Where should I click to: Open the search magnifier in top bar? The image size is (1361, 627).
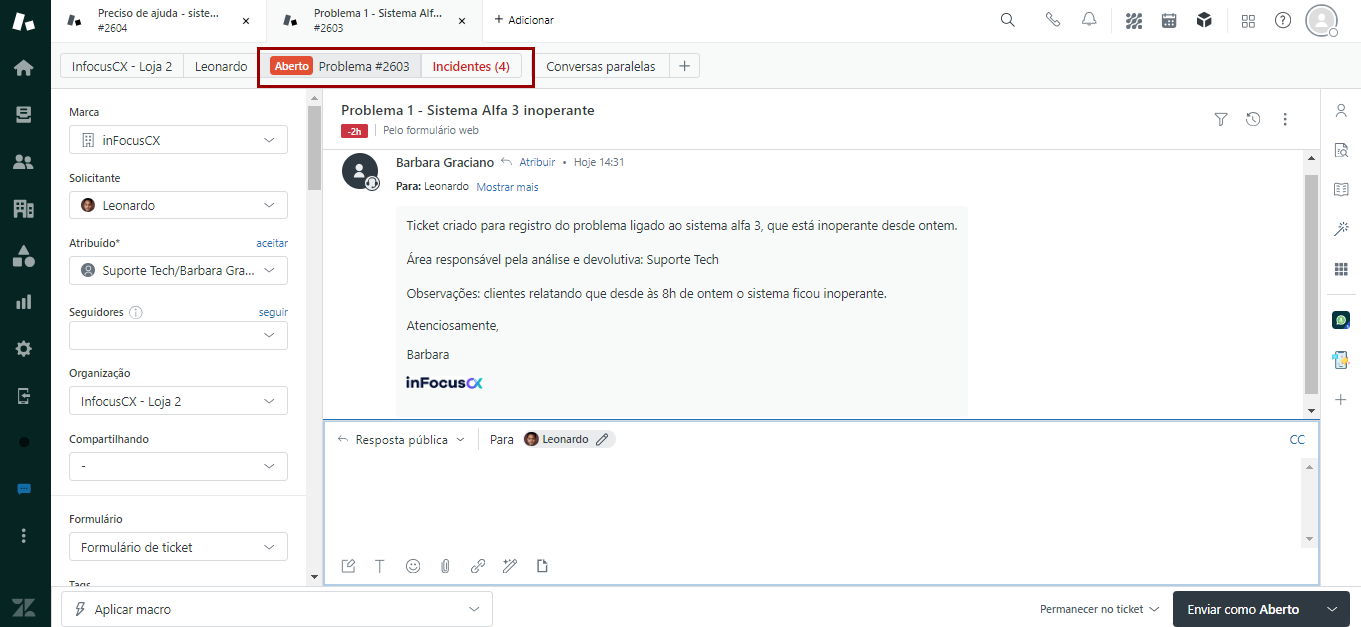pyautogui.click(x=1007, y=20)
